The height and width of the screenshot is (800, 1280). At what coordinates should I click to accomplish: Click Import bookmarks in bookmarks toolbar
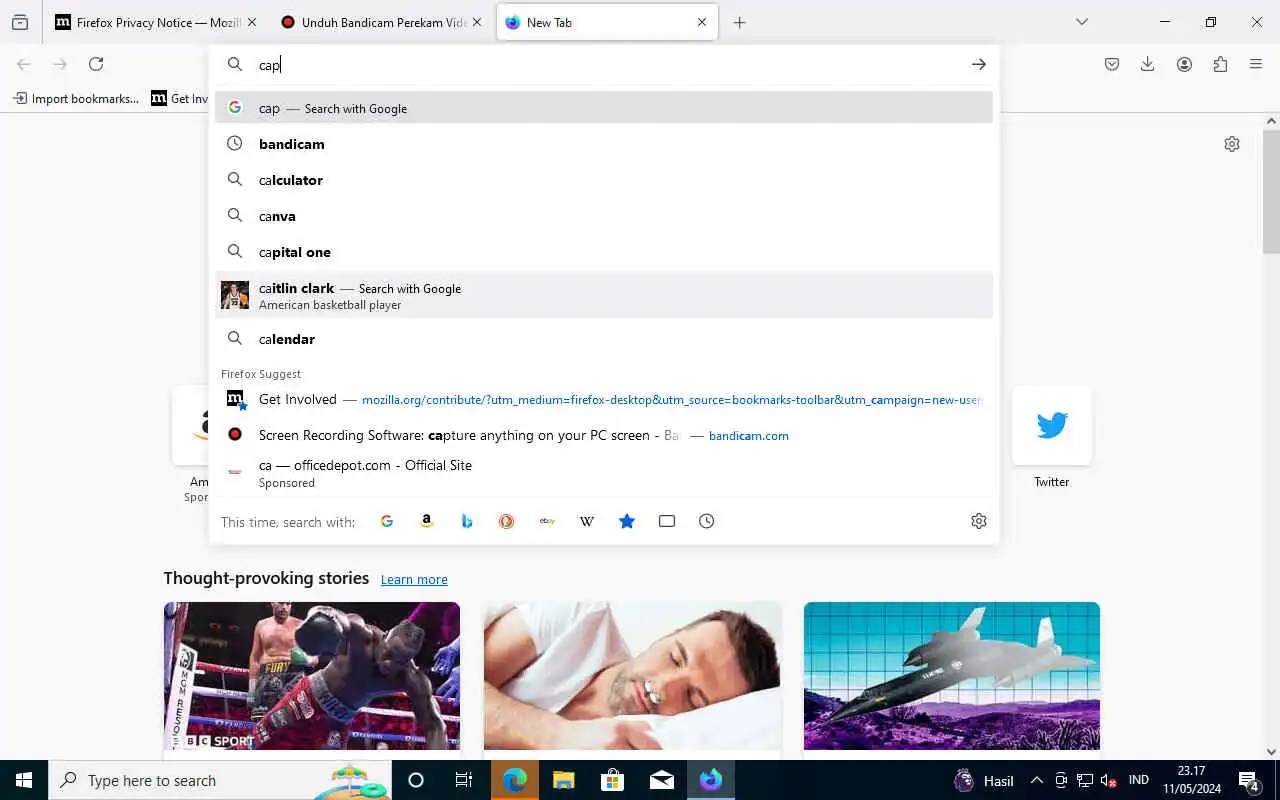coord(76,98)
